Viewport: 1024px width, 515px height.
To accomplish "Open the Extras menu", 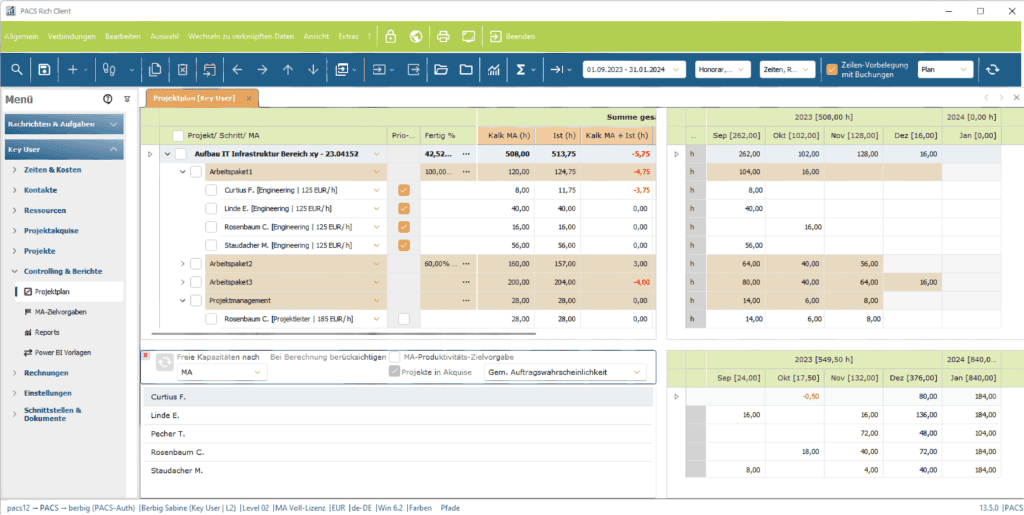I will click(348, 37).
